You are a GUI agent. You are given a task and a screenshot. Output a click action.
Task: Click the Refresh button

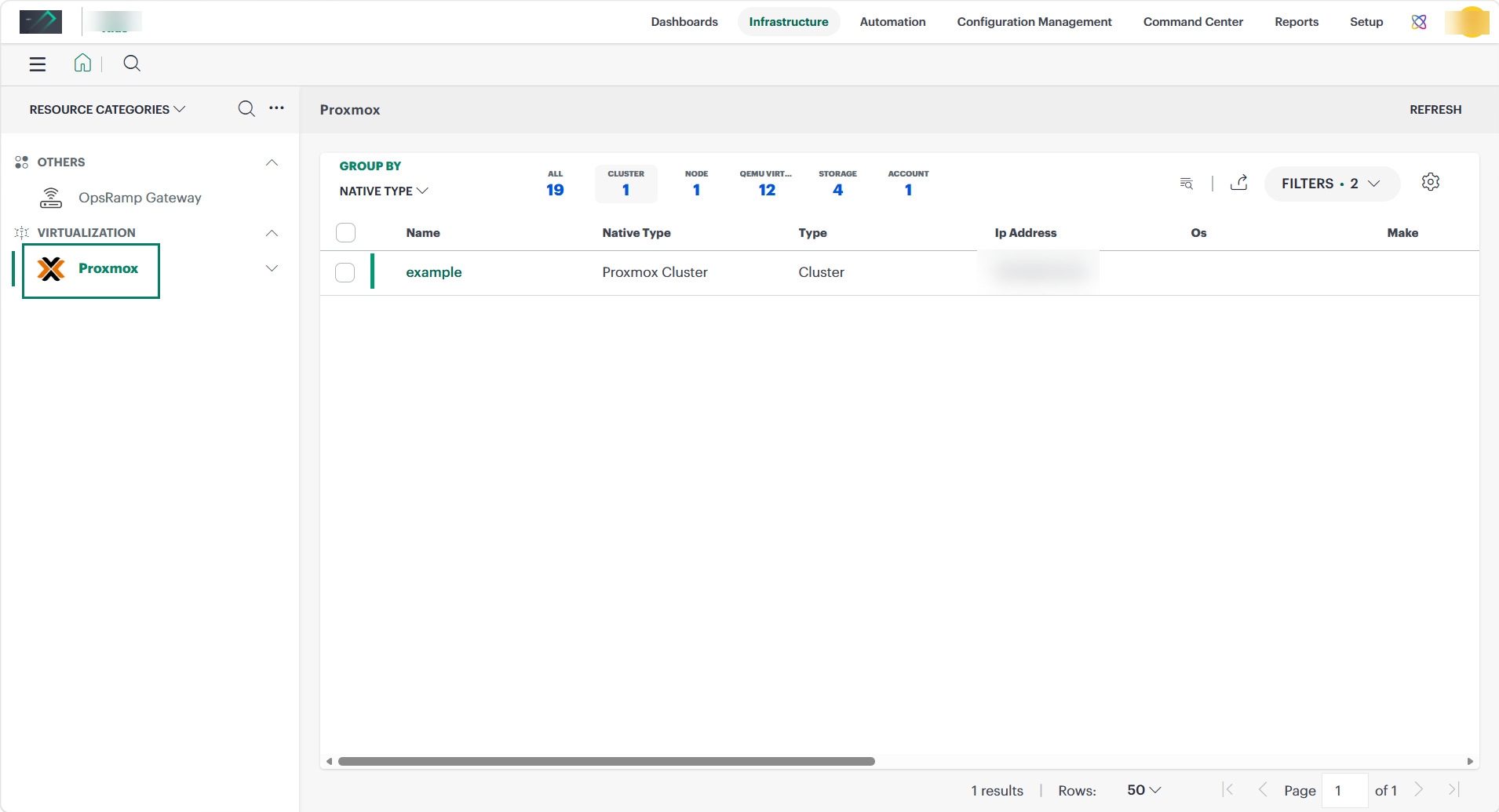pyautogui.click(x=1435, y=110)
